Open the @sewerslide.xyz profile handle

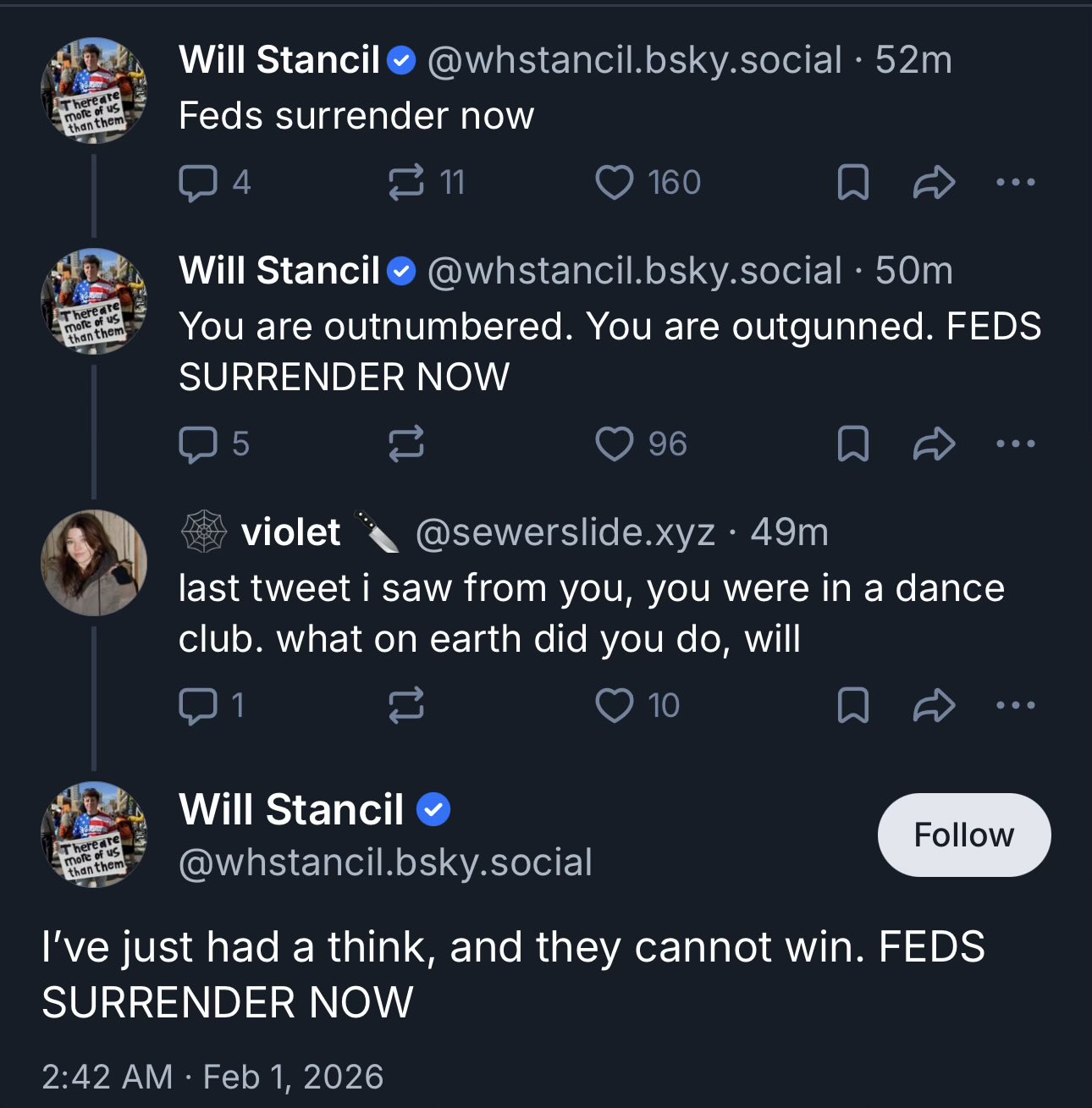tap(565, 532)
